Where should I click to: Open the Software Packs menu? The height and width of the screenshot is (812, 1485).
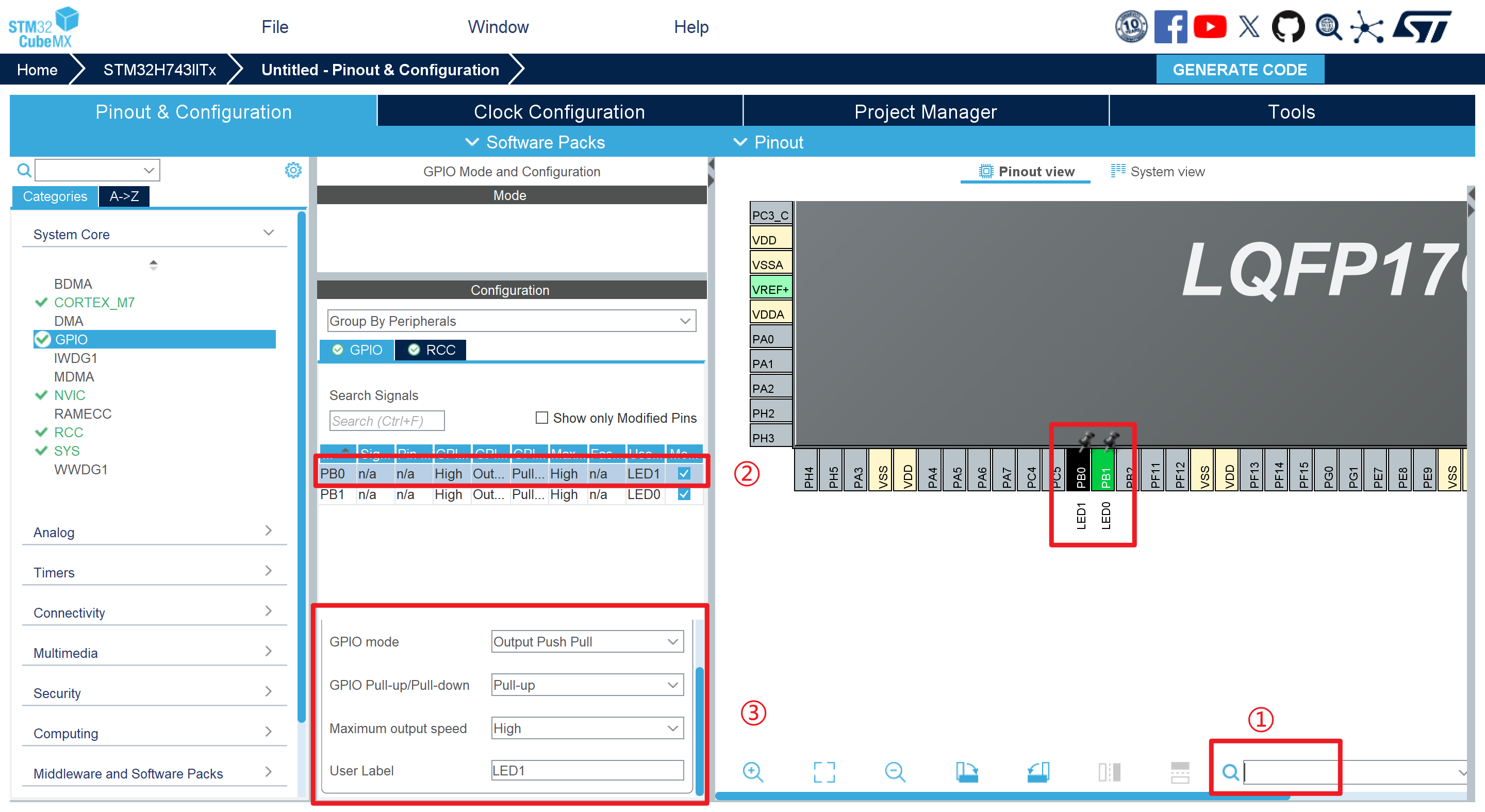point(535,142)
